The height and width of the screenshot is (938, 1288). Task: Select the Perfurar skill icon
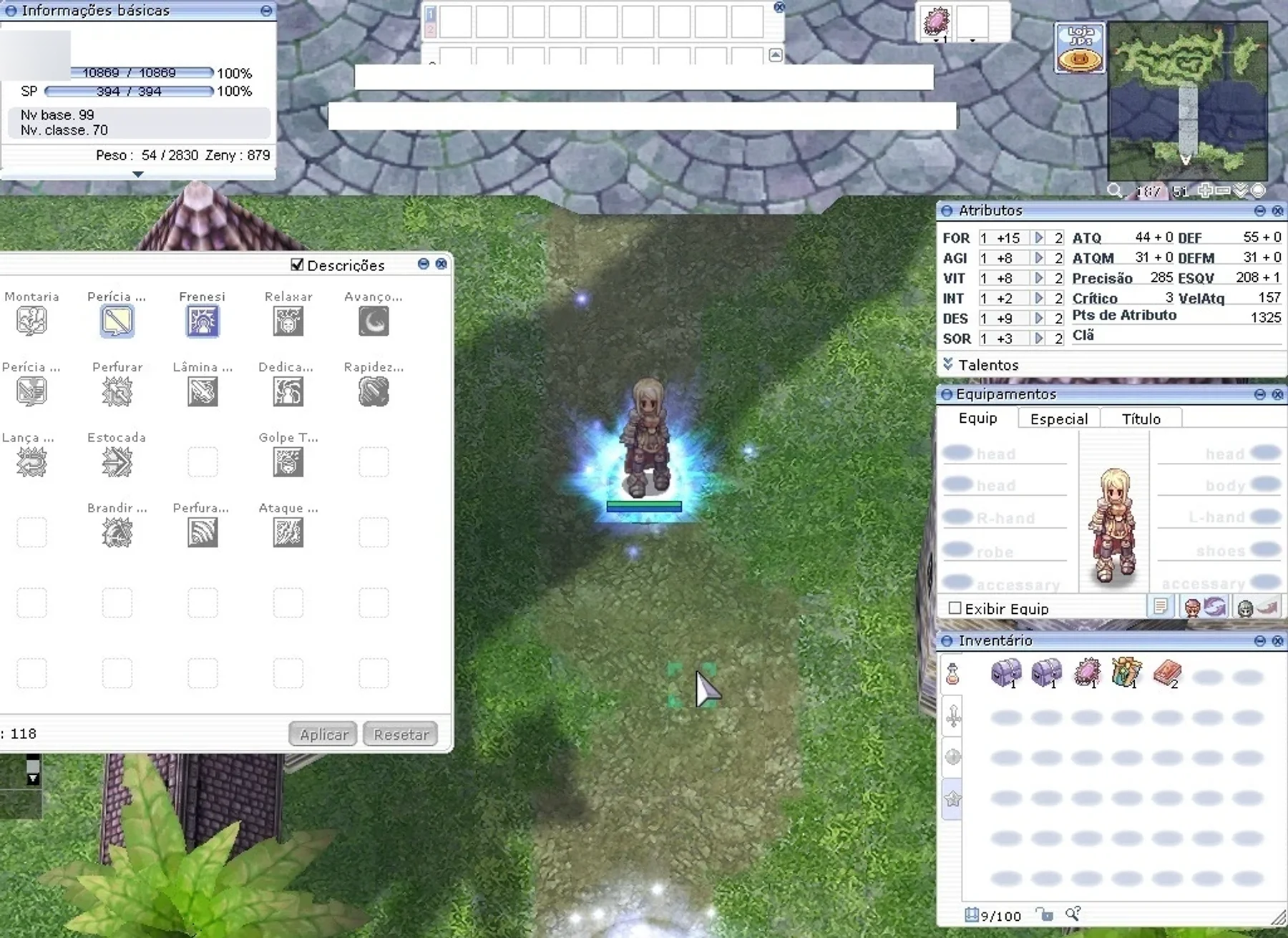pos(117,391)
